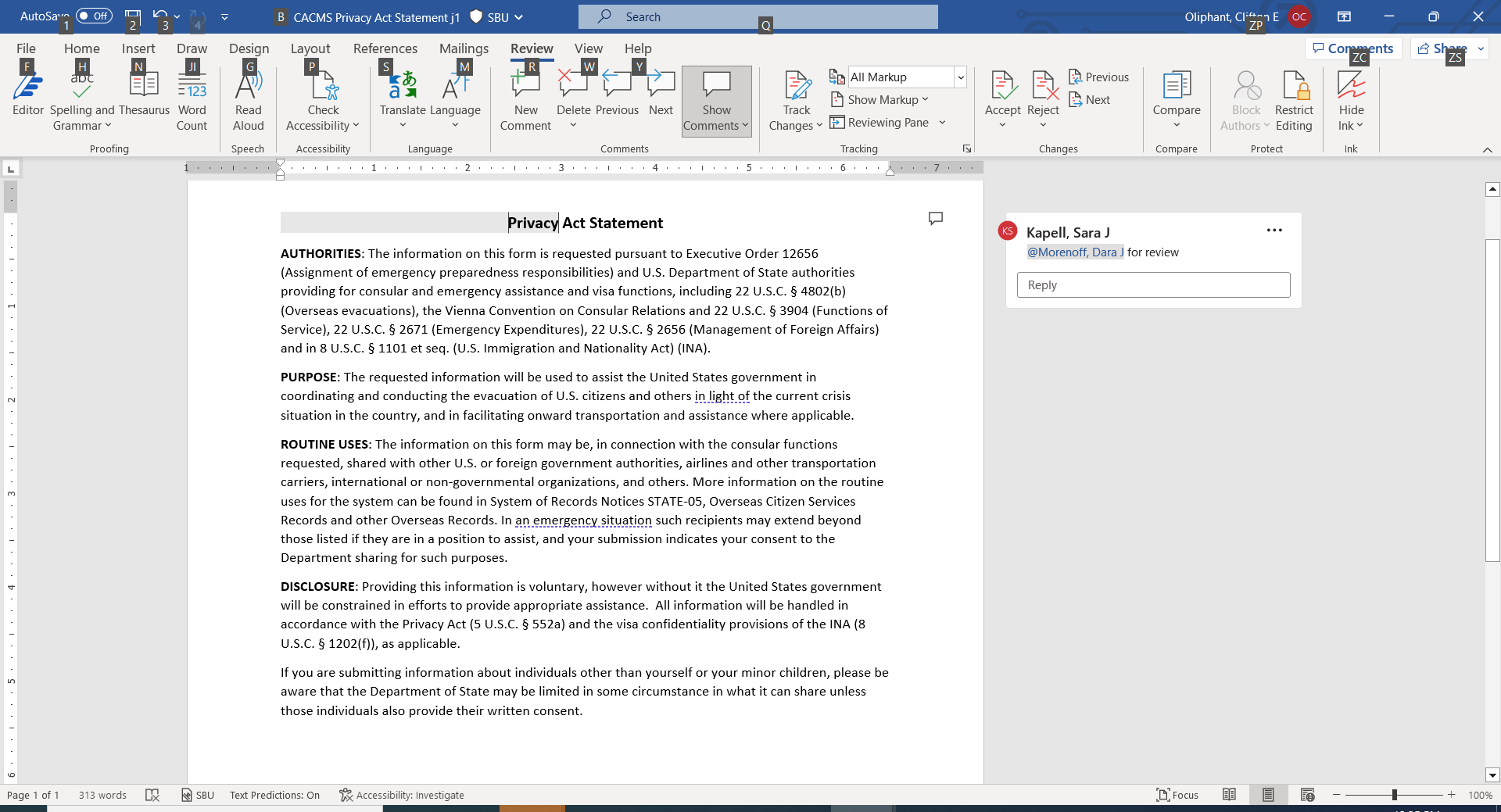Click the zoom level slider
Image resolution: width=1501 pixels, height=812 pixels.
click(x=1394, y=795)
